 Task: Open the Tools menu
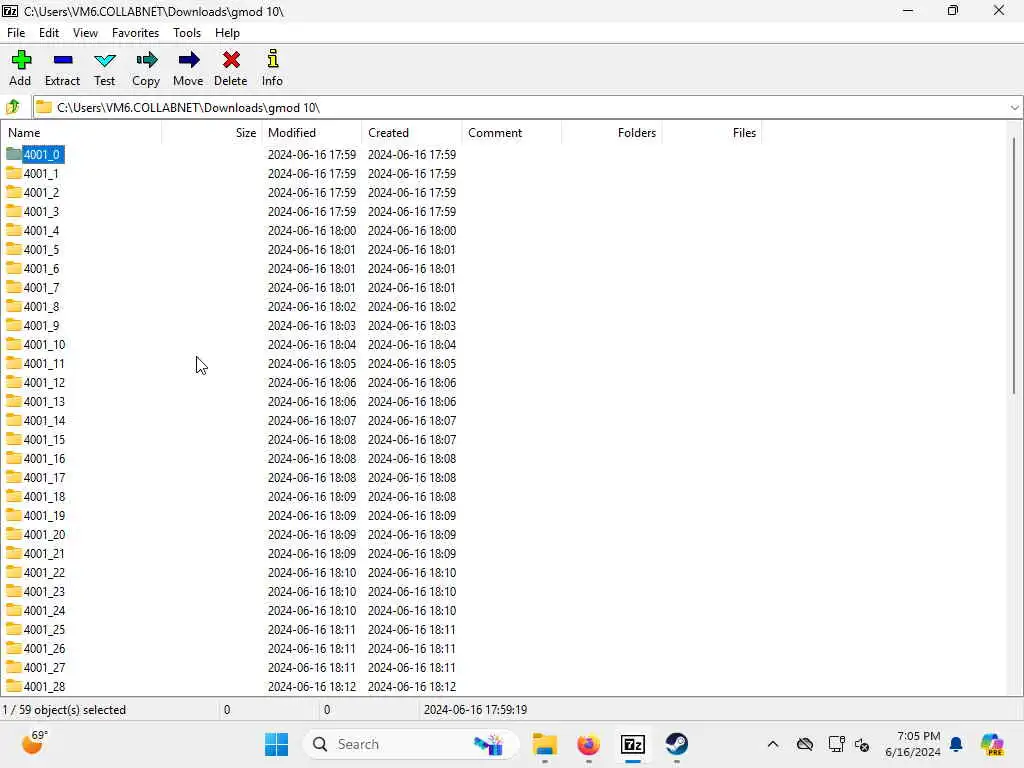(187, 33)
